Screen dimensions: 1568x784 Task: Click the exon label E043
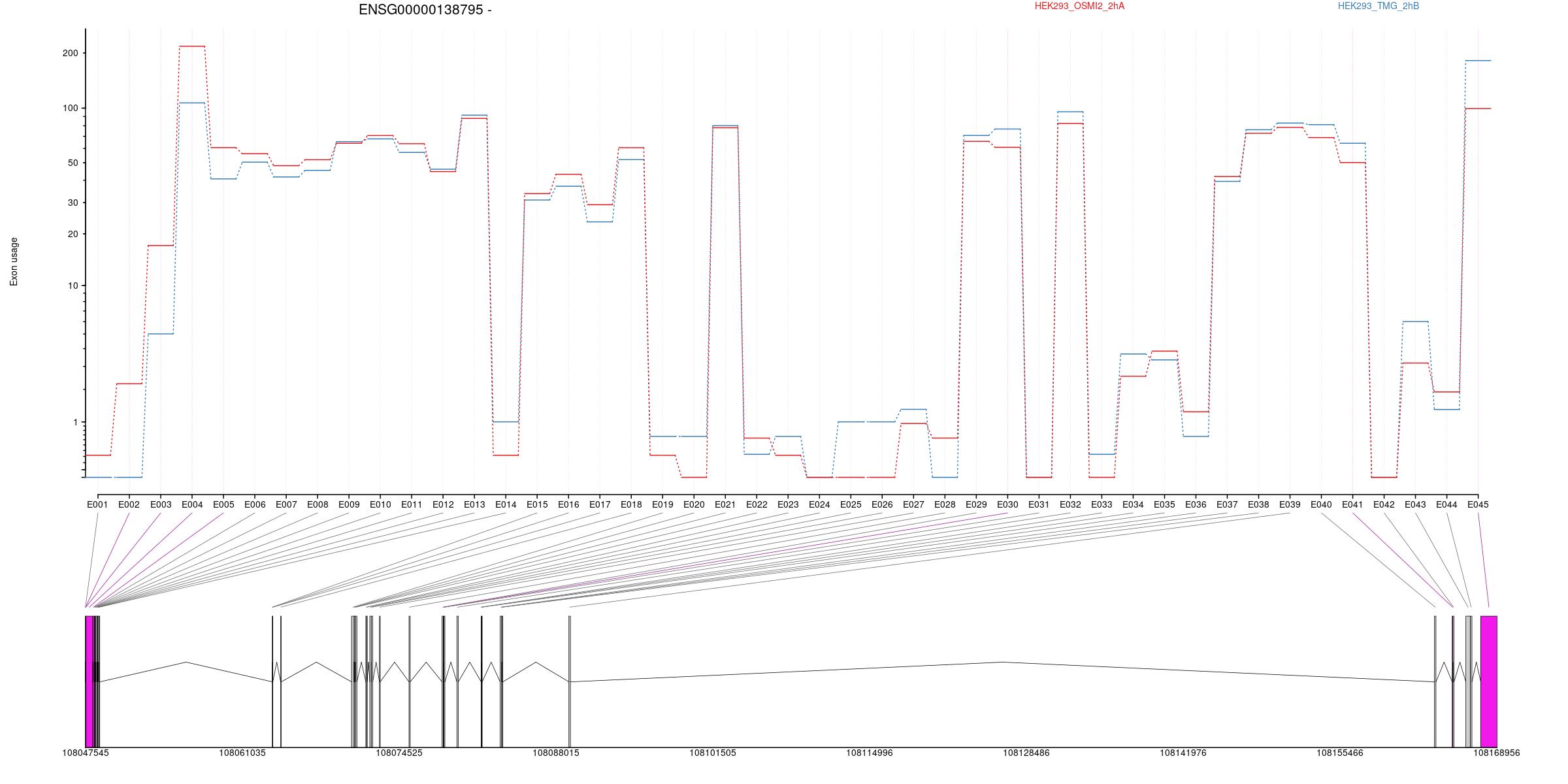coord(1415,504)
